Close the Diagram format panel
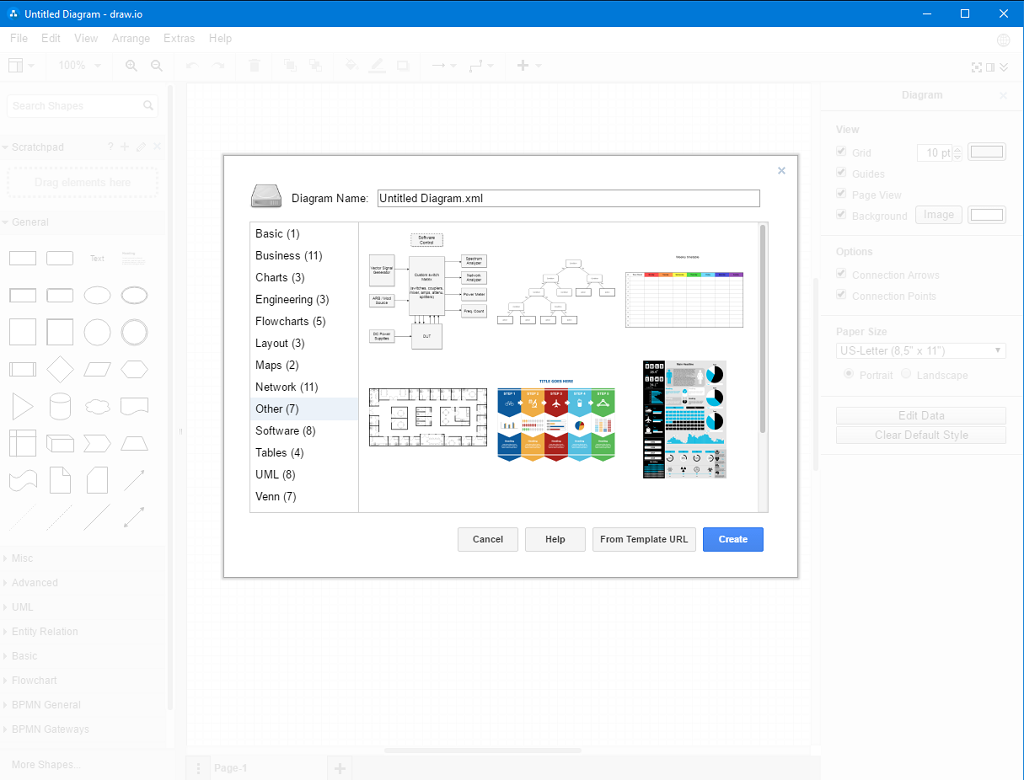Image resolution: width=1024 pixels, height=780 pixels. (1003, 95)
